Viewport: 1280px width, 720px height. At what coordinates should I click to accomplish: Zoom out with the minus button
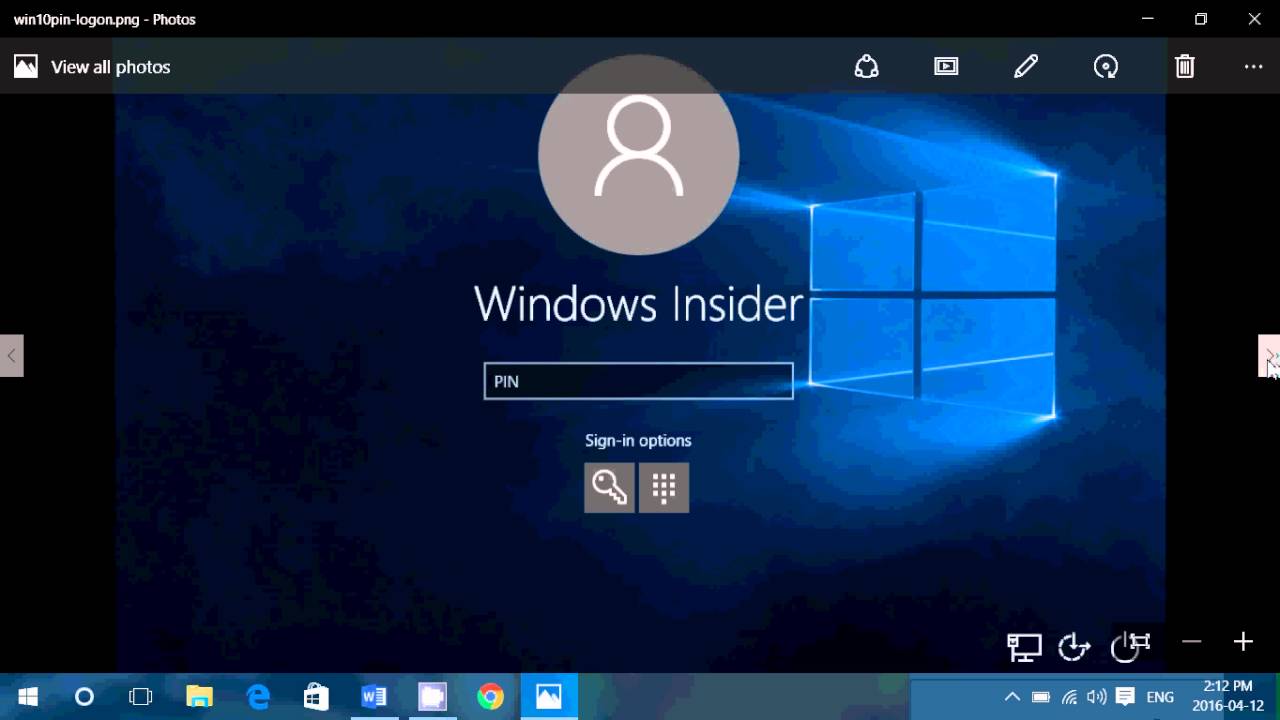1191,642
